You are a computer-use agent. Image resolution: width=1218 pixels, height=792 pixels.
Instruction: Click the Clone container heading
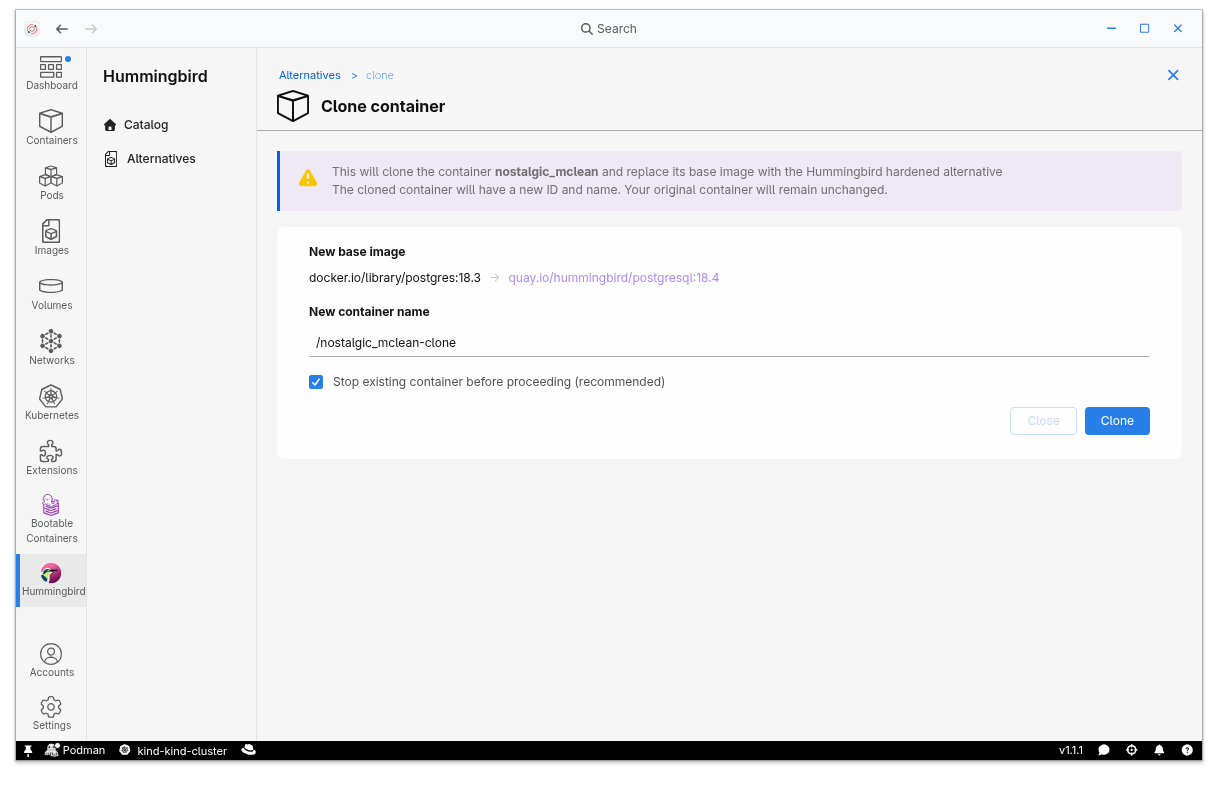pyautogui.click(x=383, y=106)
